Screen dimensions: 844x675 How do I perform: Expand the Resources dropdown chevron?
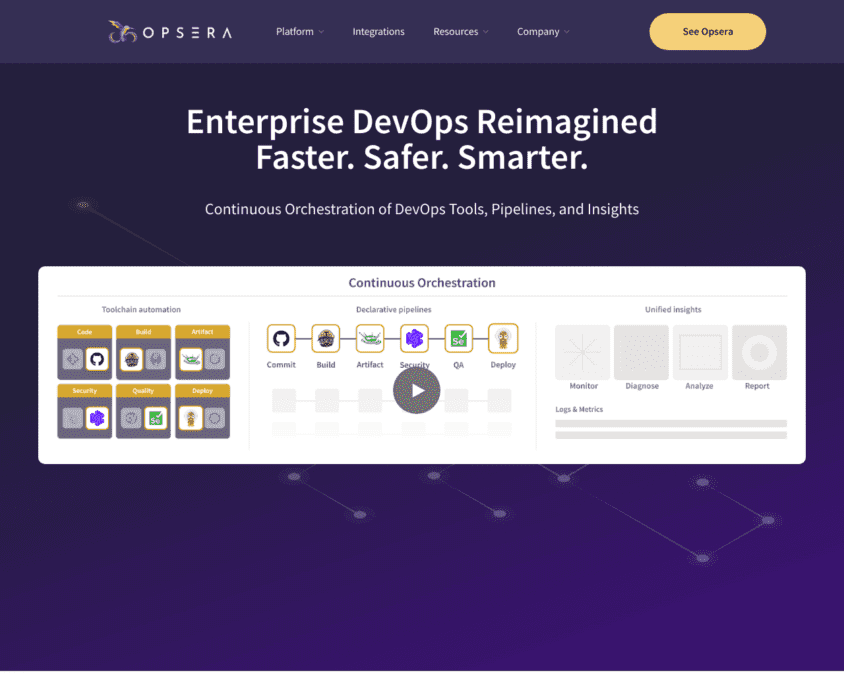tap(486, 32)
